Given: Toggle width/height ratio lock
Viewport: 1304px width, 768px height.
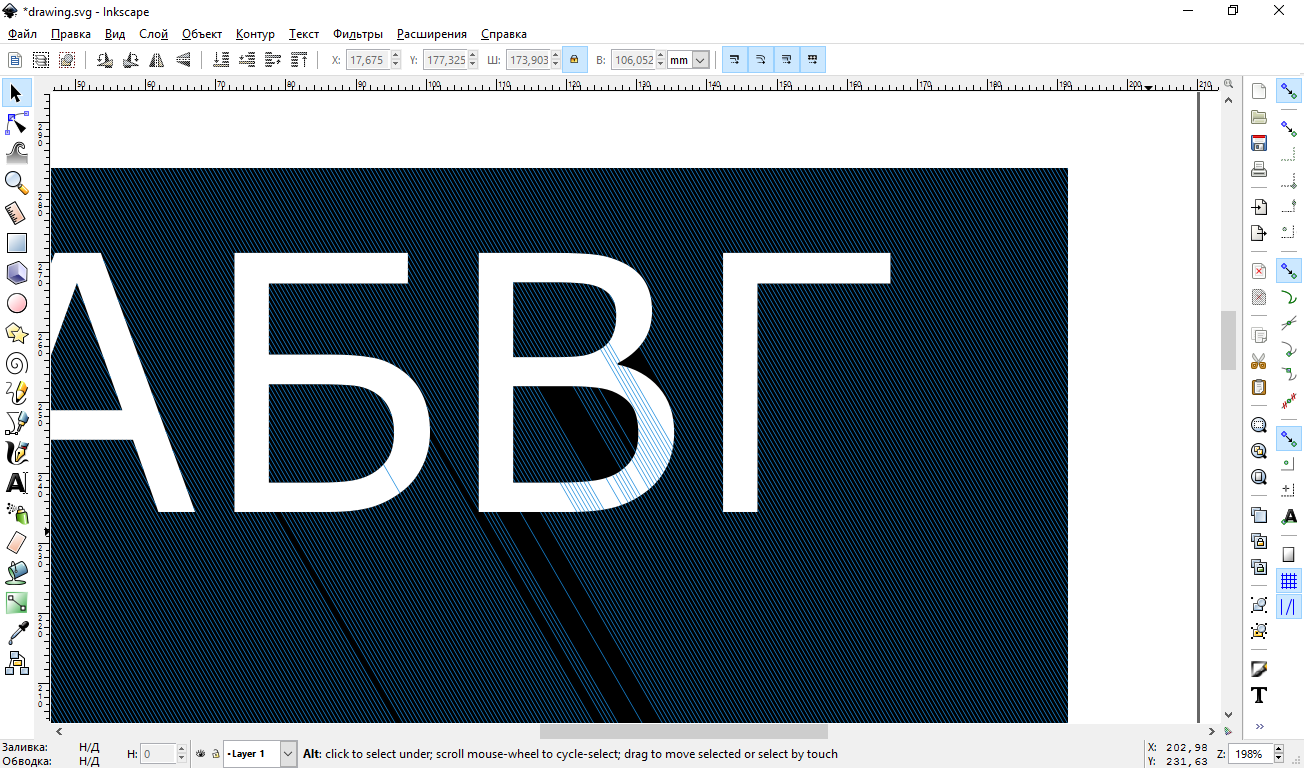Looking at the screenshot, I should pos(574,60).
